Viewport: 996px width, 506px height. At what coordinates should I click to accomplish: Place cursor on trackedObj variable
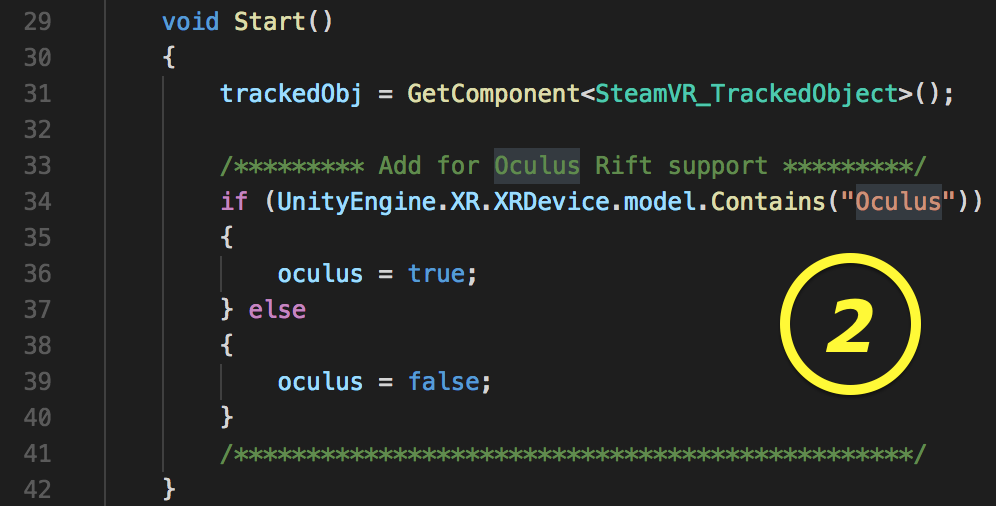292,93
